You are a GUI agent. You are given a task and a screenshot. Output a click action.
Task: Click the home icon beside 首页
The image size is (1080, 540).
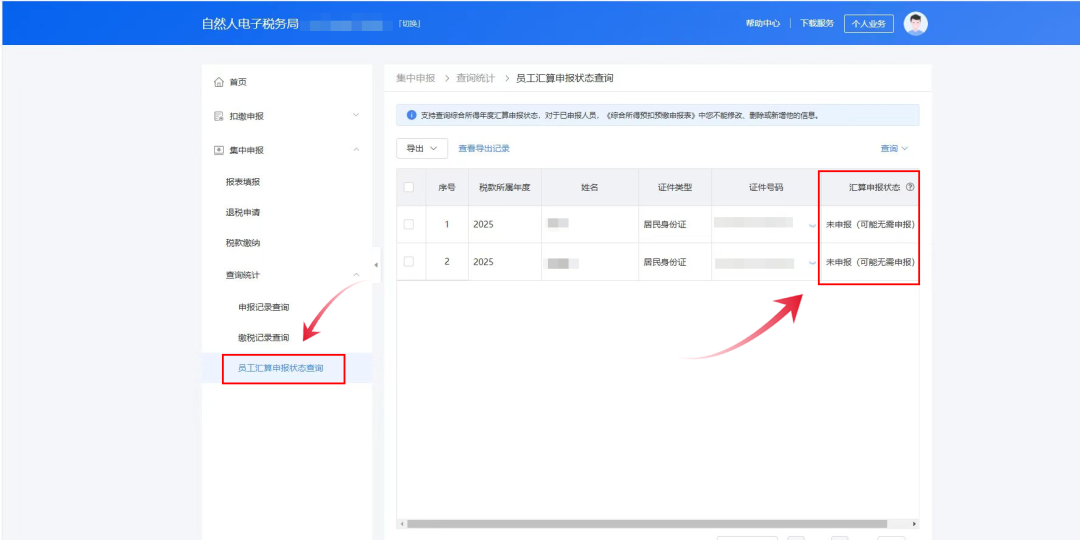[218, 83]
